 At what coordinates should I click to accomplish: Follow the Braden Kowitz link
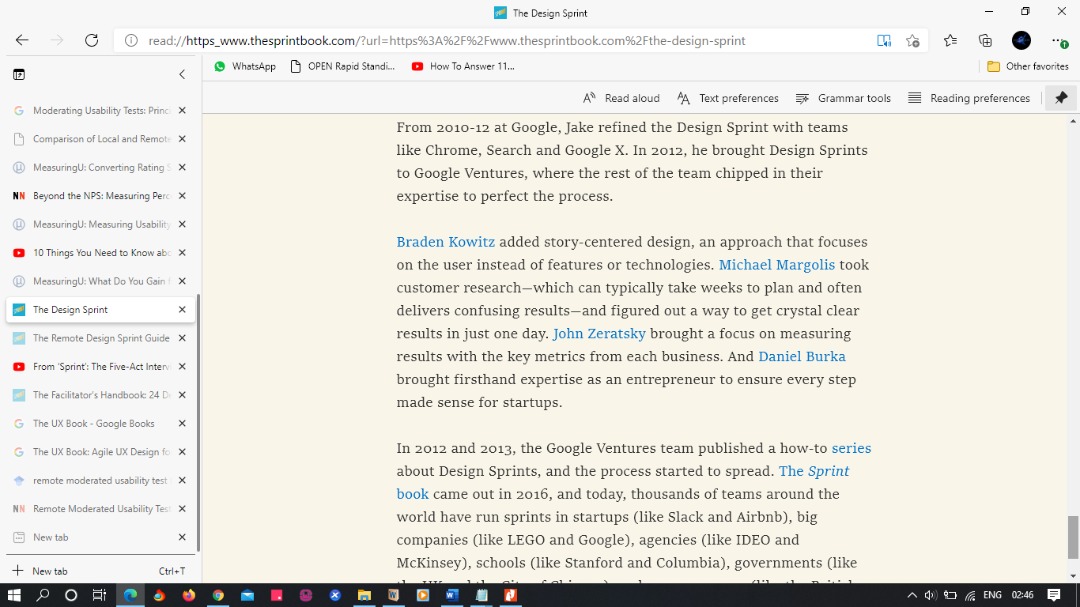[x=445, y=241]
